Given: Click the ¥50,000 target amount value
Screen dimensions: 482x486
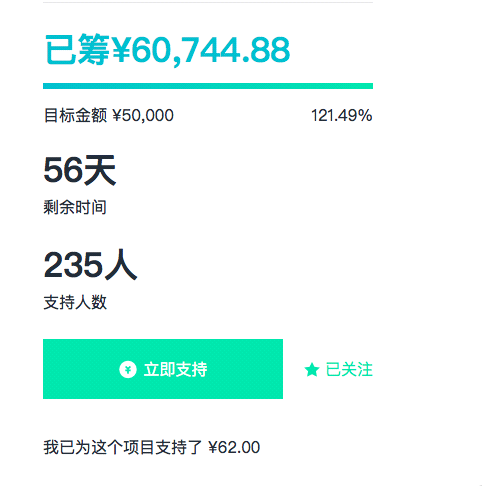Looking at the screenshot, I should tap(143, 116).
